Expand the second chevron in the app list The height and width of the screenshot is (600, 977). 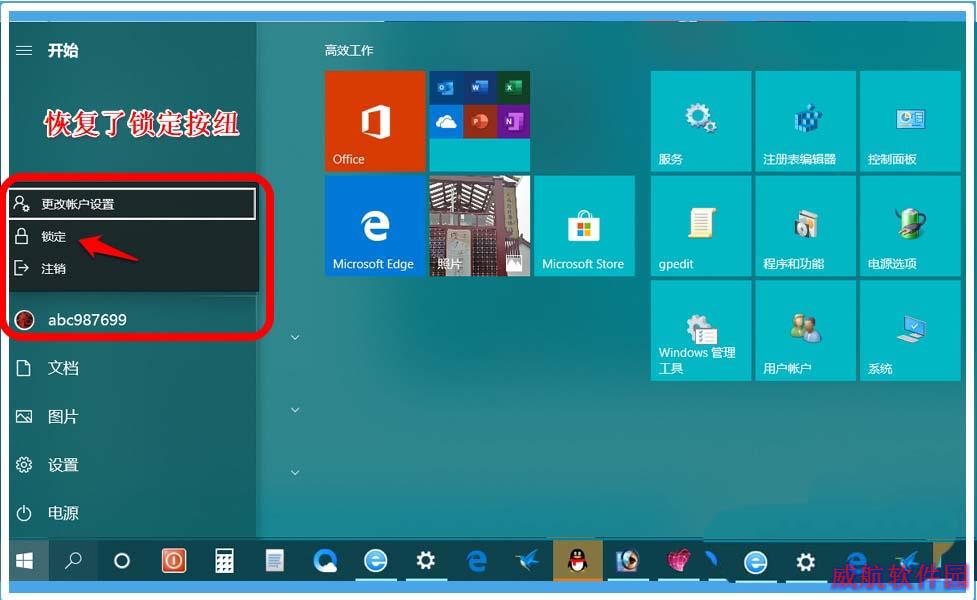coord(295,410)
